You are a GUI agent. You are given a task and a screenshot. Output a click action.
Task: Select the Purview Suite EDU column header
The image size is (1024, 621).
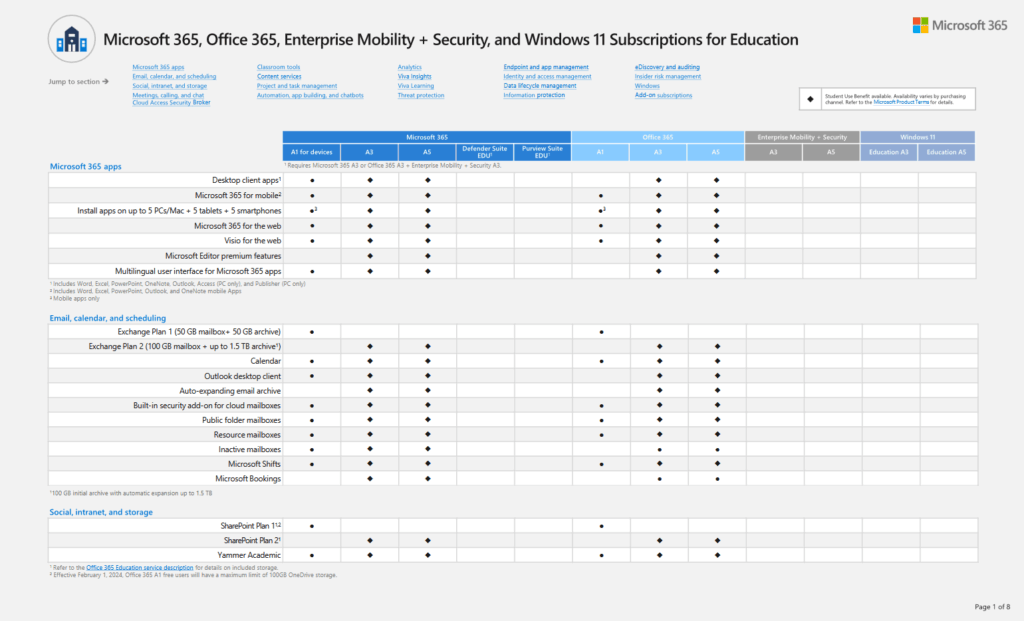tap(542, 152)
